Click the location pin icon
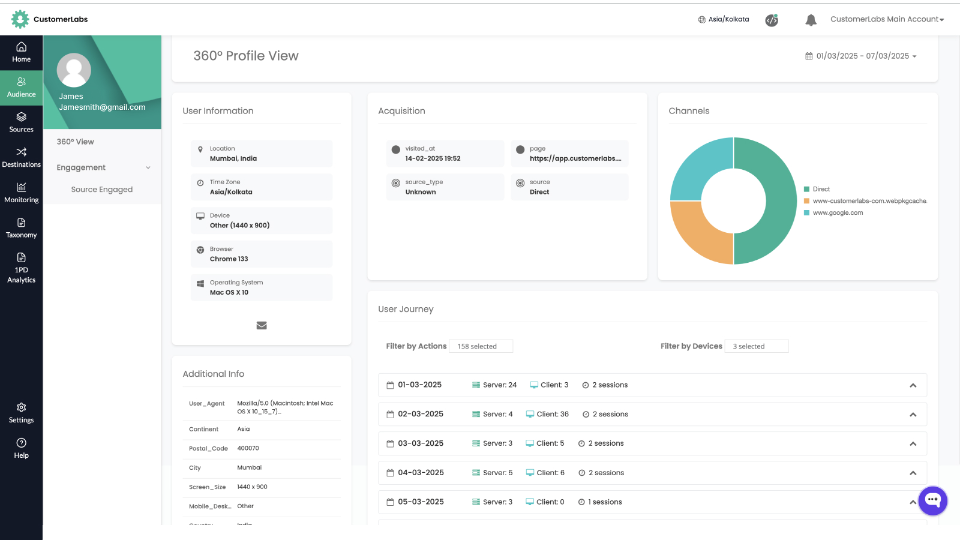960x540 pixels. coord(200,149)
